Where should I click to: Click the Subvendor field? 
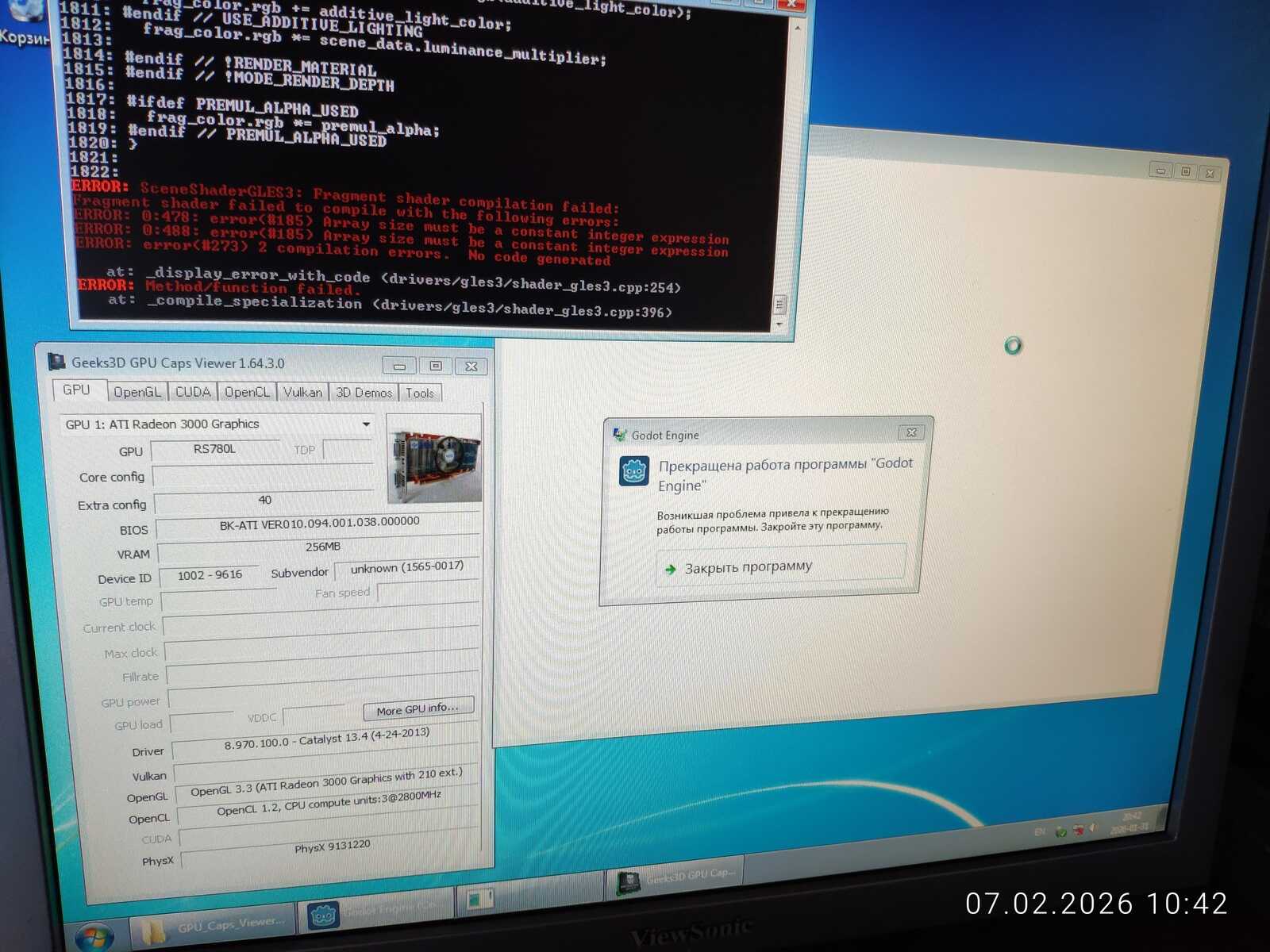click(406, 569)
